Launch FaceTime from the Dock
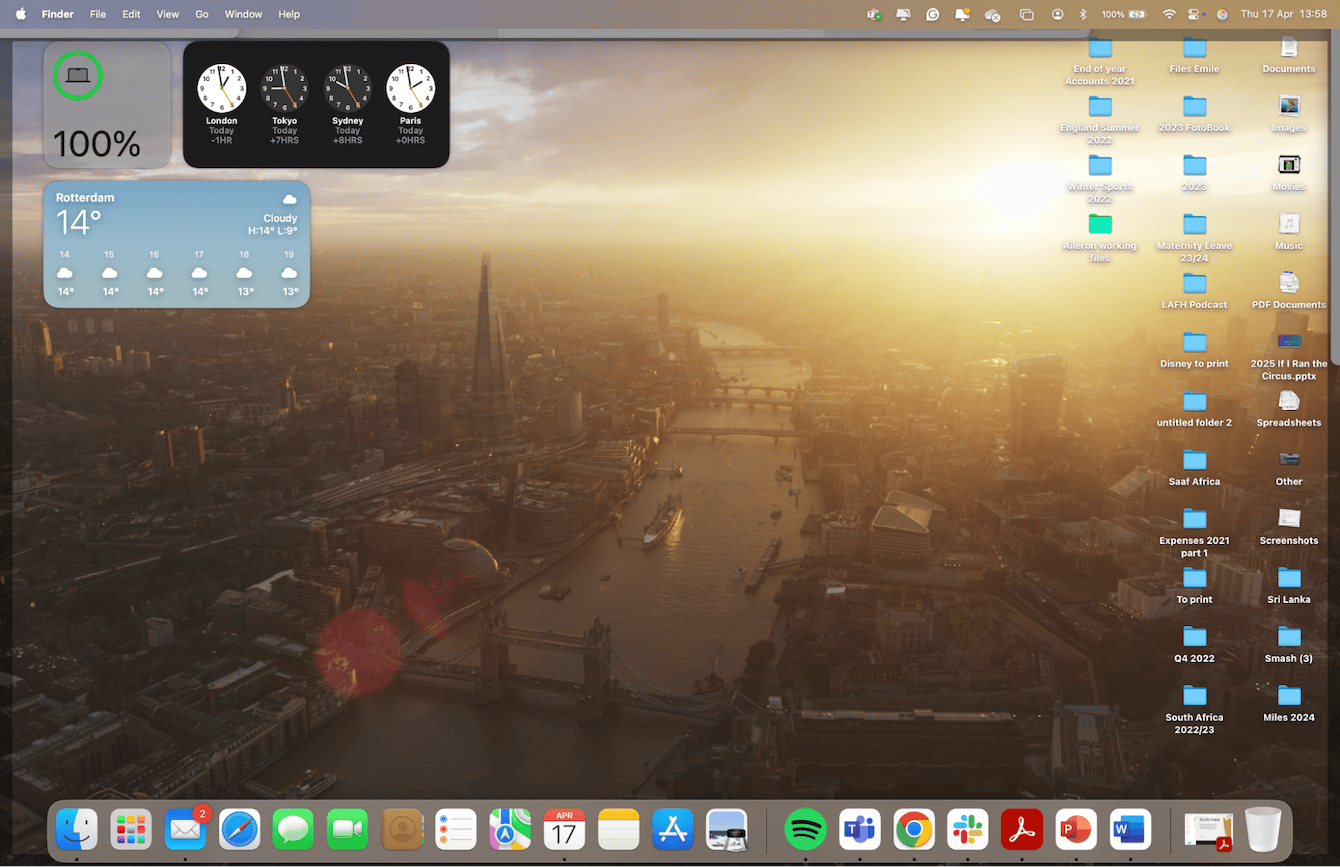The image size is (1340, 867). coord(346,829)
